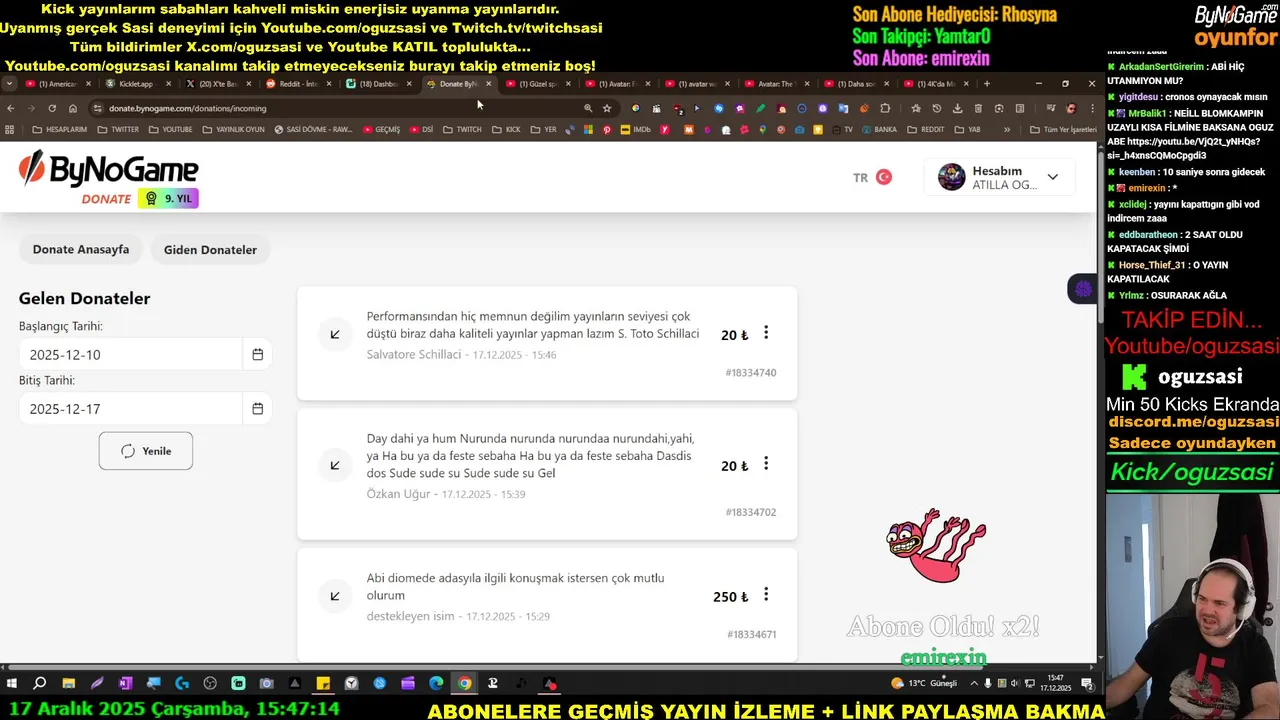The width and height of the screenshot is (1280, 720).
Task: Open the options menu for donation #18334740
Action: pyautogui.click(x=766, y=333)
